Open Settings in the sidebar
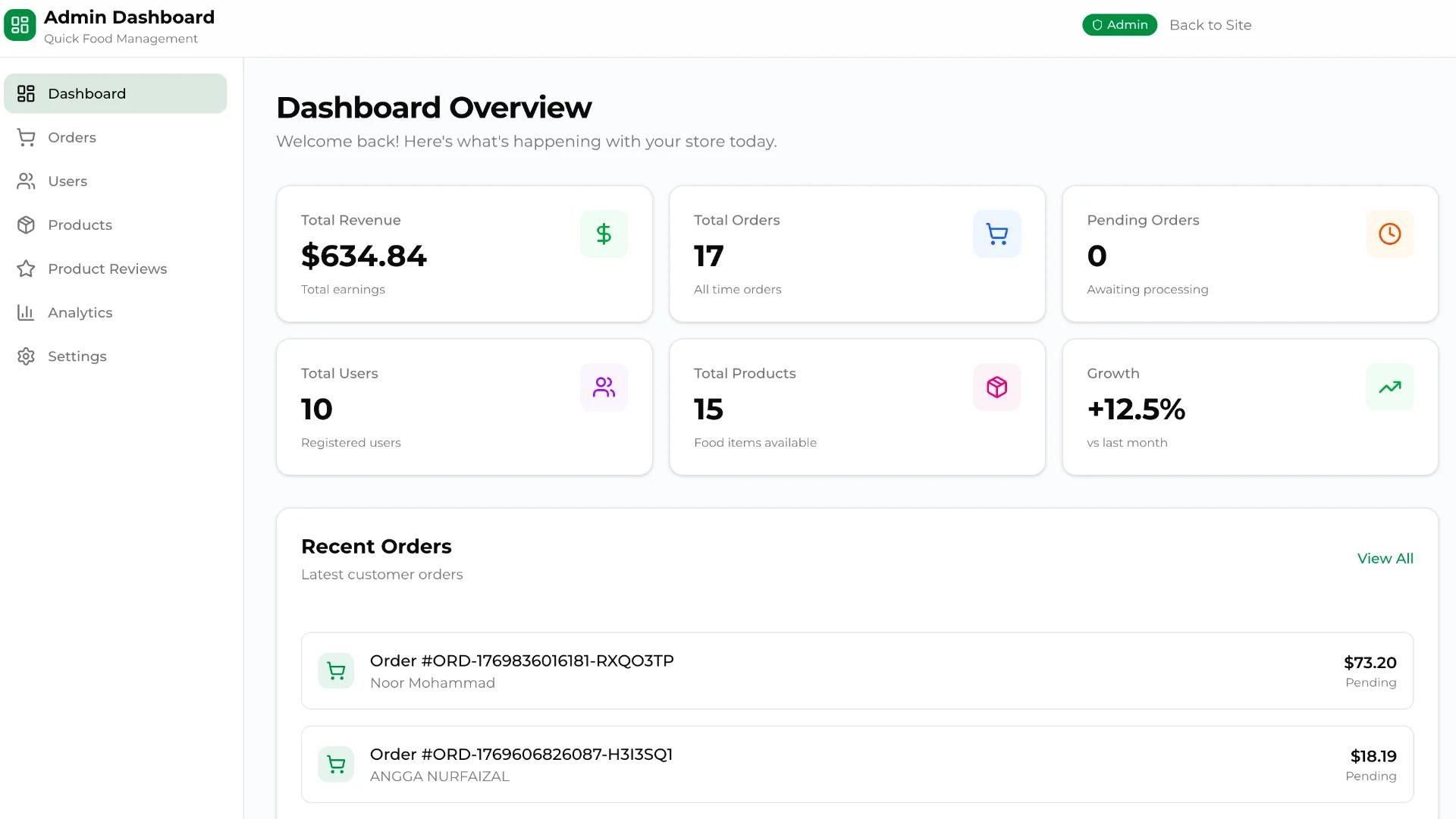The height and width of the screenshot is (819, 1456). pyautogui.click(x=115, y=356)
